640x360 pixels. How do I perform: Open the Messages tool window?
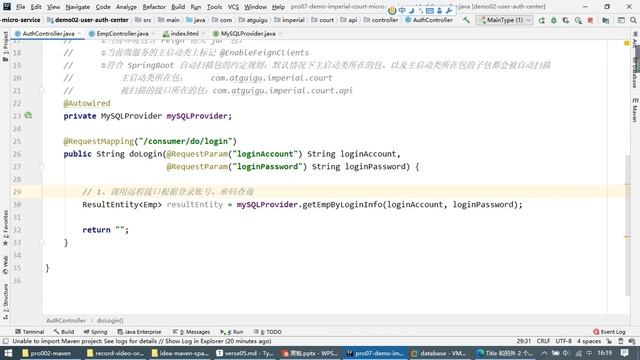191,332
